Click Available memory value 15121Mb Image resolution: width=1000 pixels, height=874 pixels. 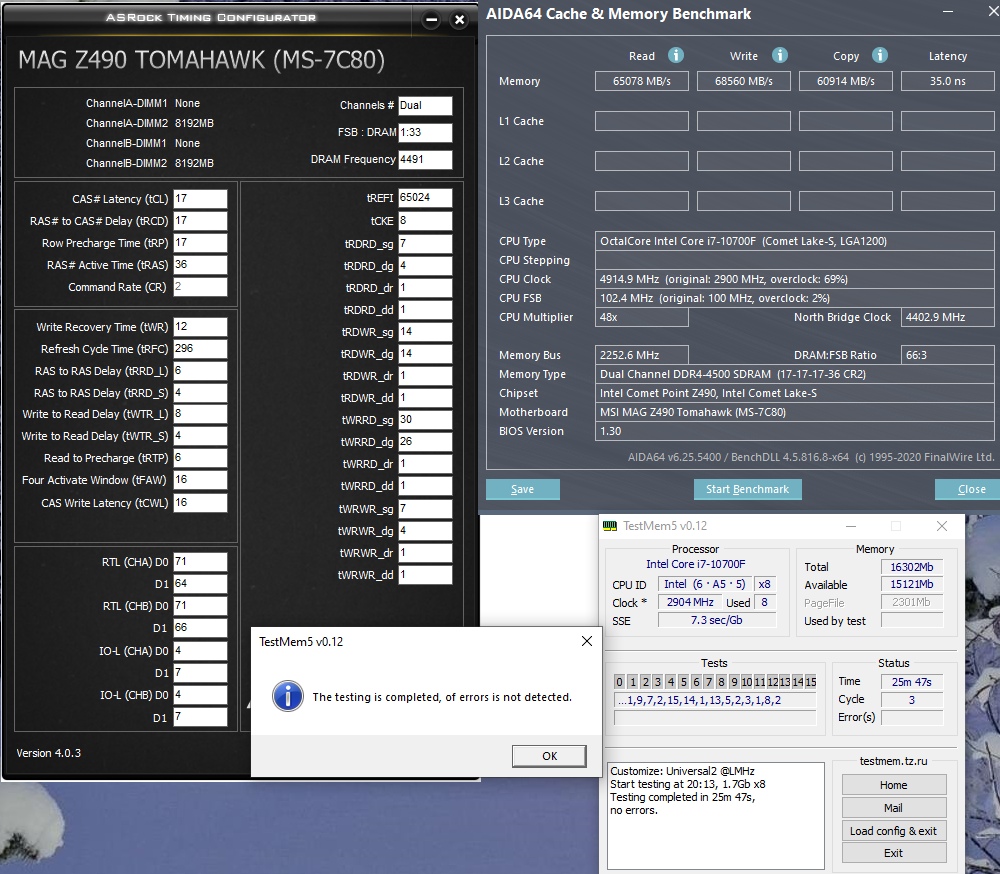tap(911, 584)
